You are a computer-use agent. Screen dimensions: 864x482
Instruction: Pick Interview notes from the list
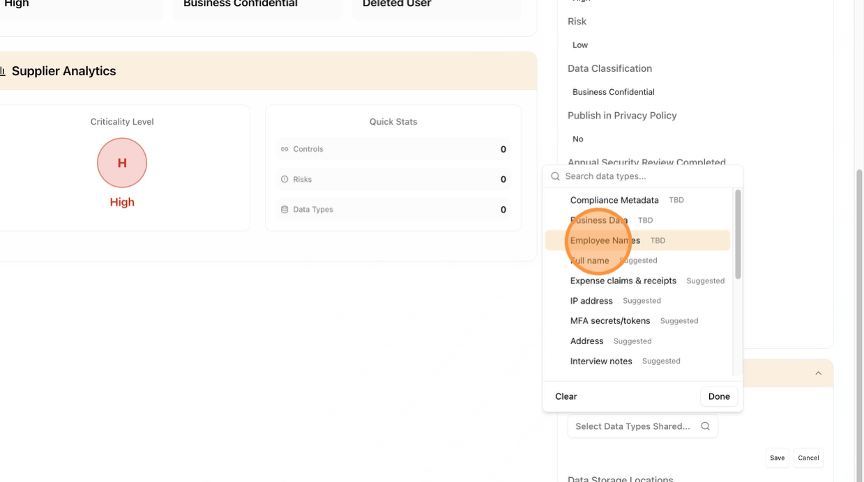[601, 361]
